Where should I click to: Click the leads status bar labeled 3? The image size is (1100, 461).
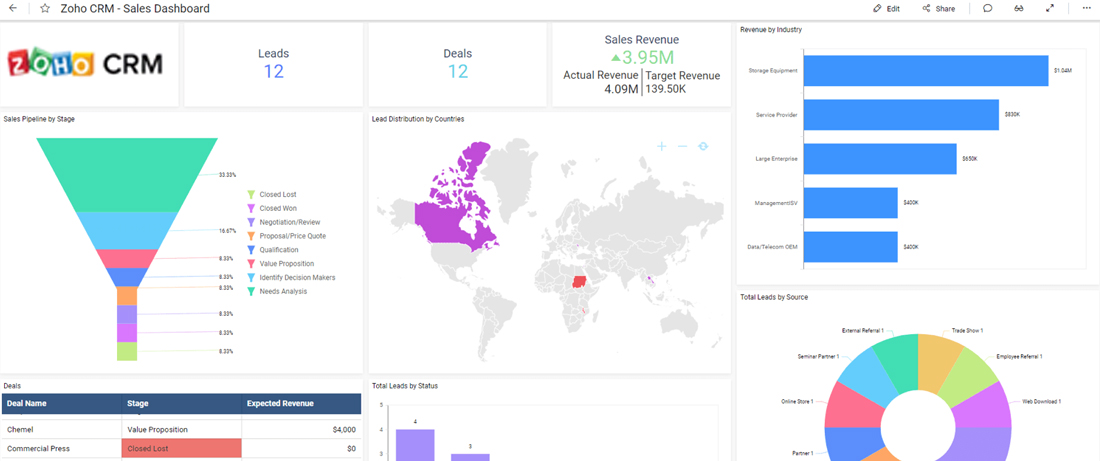click(x=470, y=457)
